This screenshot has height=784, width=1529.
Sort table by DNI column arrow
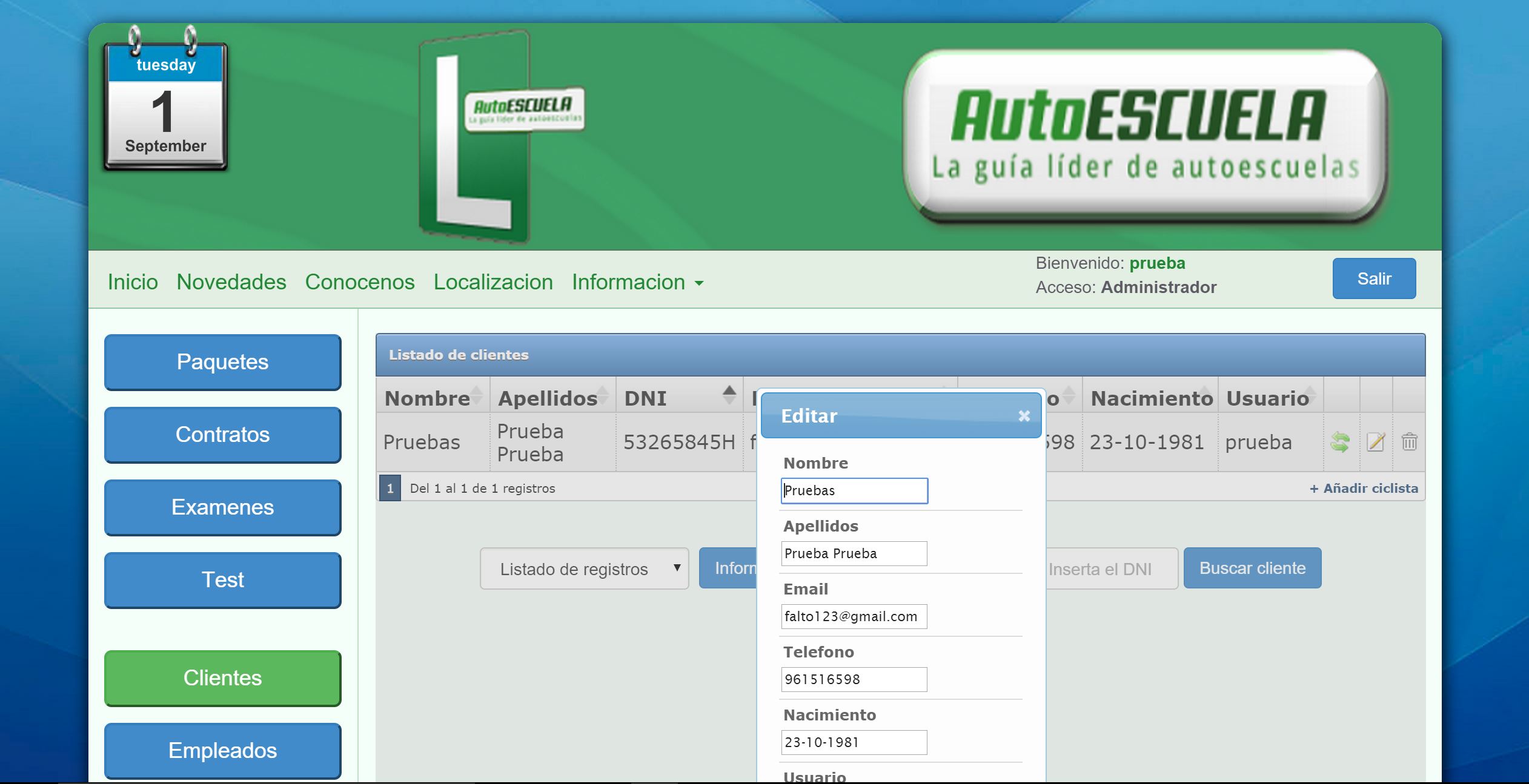(729, 395)
